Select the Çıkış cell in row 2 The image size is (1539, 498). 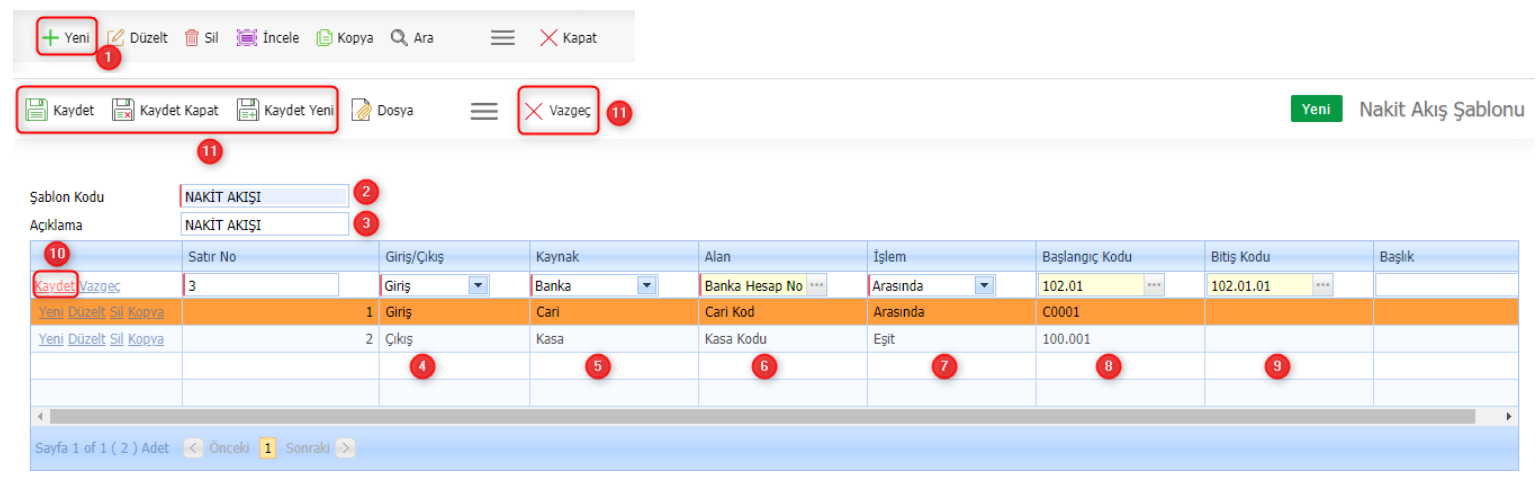(454, 339)
